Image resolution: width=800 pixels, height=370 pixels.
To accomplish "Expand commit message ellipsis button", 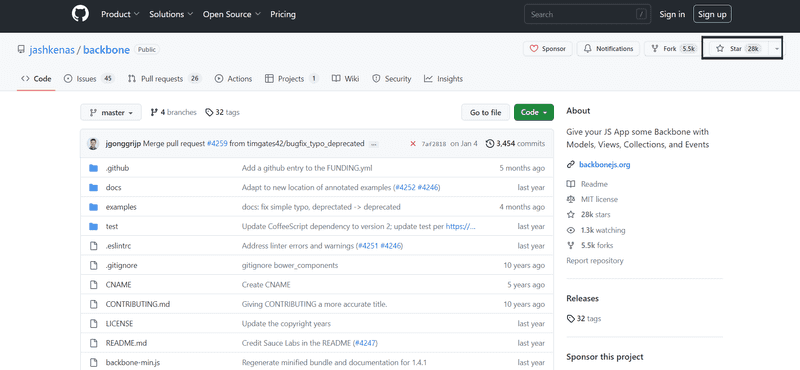I will click(x=373, y=144).
